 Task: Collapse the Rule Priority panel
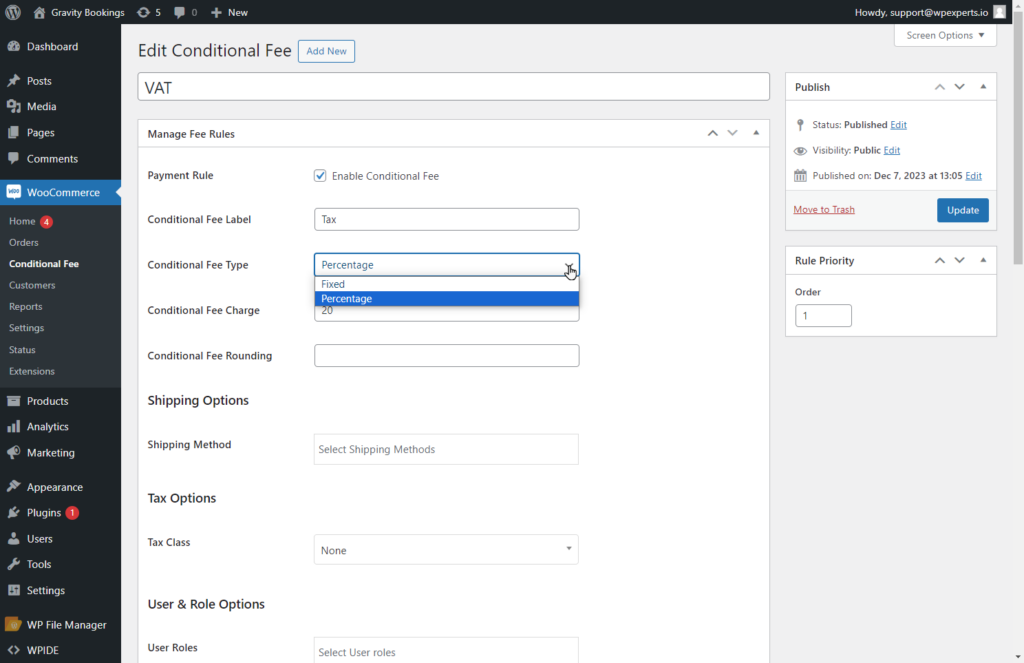tap(983, 261)
